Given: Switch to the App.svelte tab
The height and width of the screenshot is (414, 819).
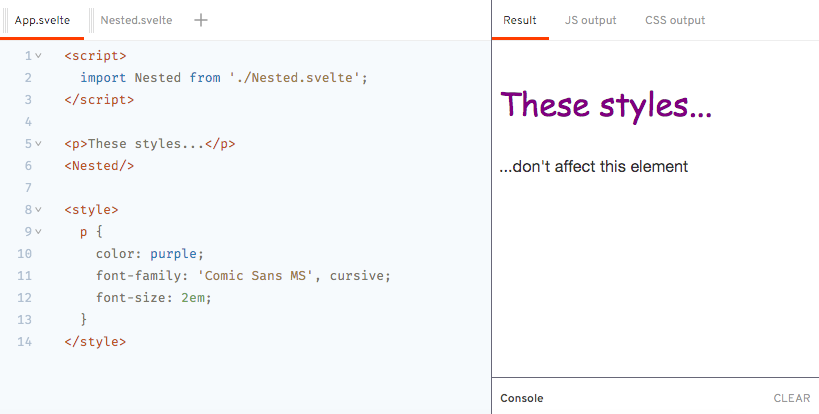Looking at the screenshot, I should click(x=42, y=20).
